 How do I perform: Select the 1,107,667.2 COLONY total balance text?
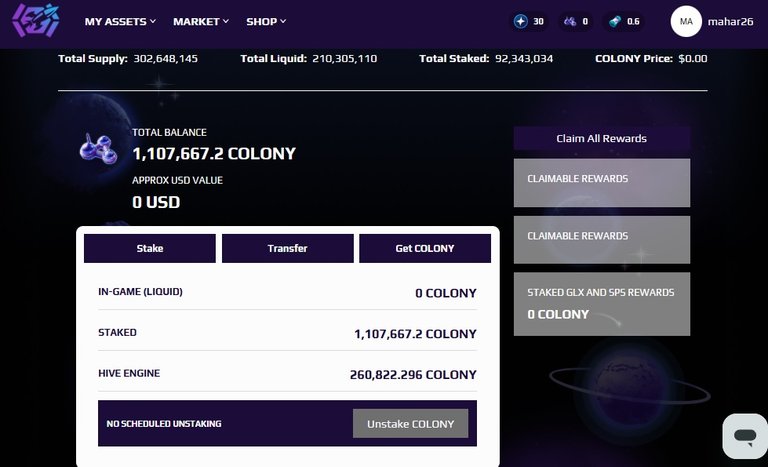(x=214, y=153)
